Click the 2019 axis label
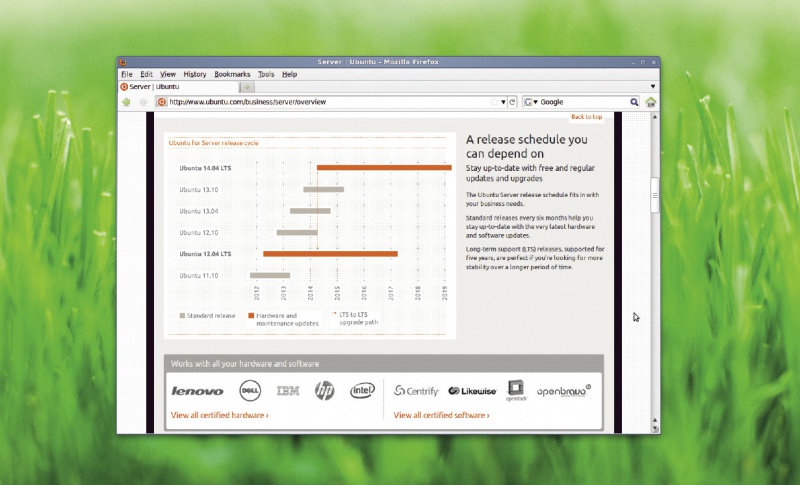Screen dimensions: 800x485 pyautogui.click(x=445, y=293)
